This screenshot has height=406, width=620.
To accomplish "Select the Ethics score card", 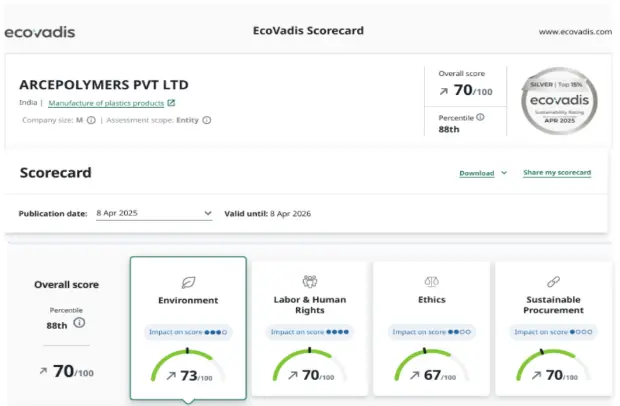I will 431,330.
